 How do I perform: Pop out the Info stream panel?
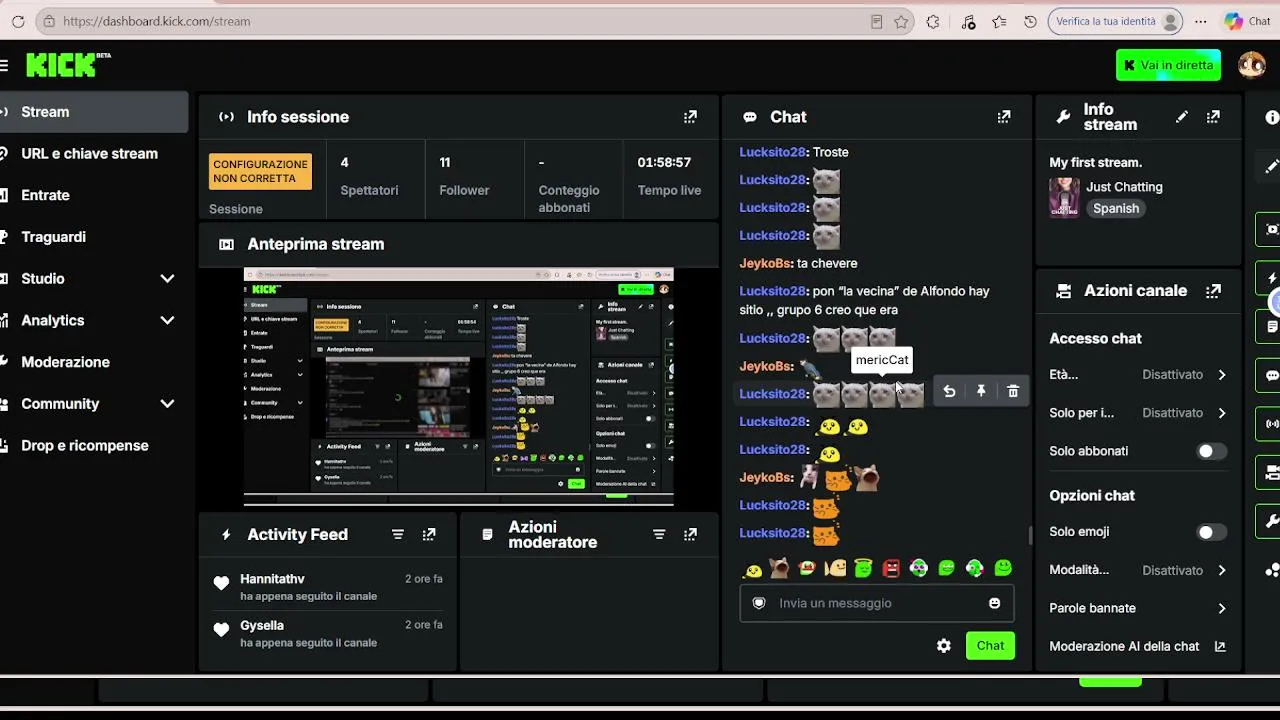(x=1213, y=117)
